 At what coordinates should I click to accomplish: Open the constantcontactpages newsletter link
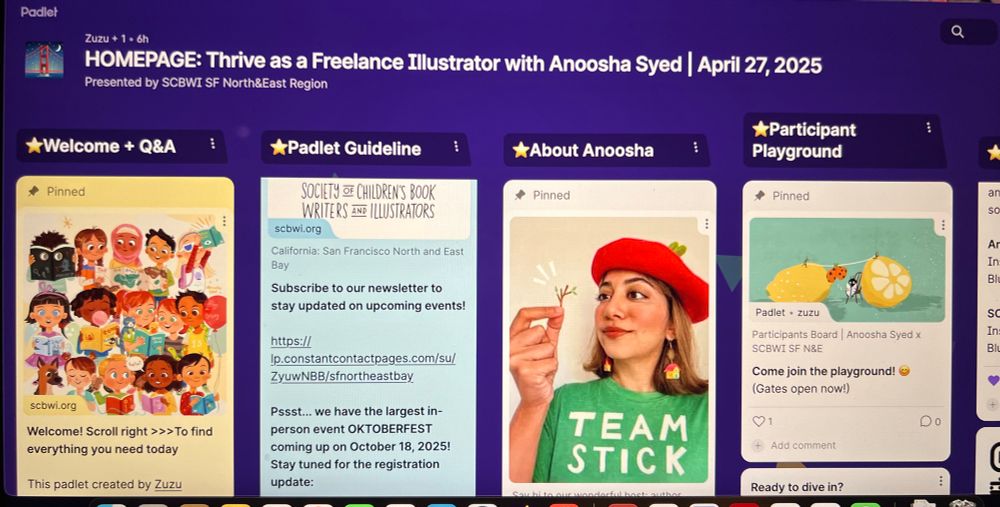pyautogui.click(x=364, y=358)
